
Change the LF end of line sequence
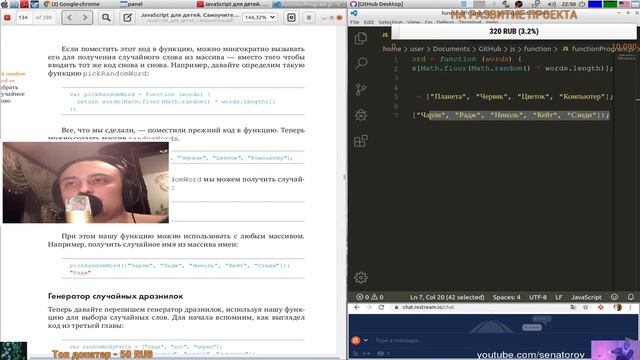(x=558, y=297)
